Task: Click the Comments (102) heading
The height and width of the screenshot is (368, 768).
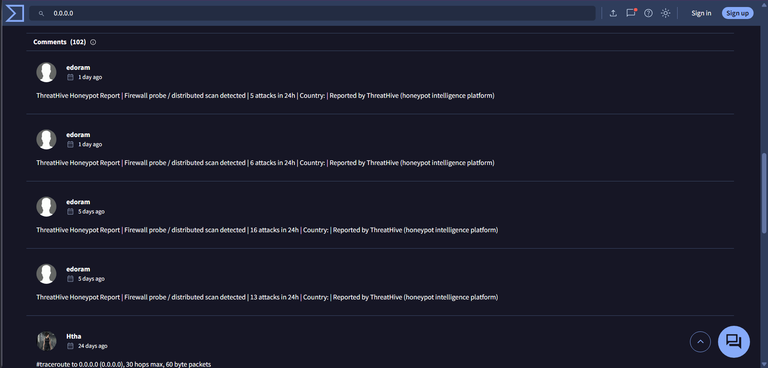Action: tap(59, 42)
